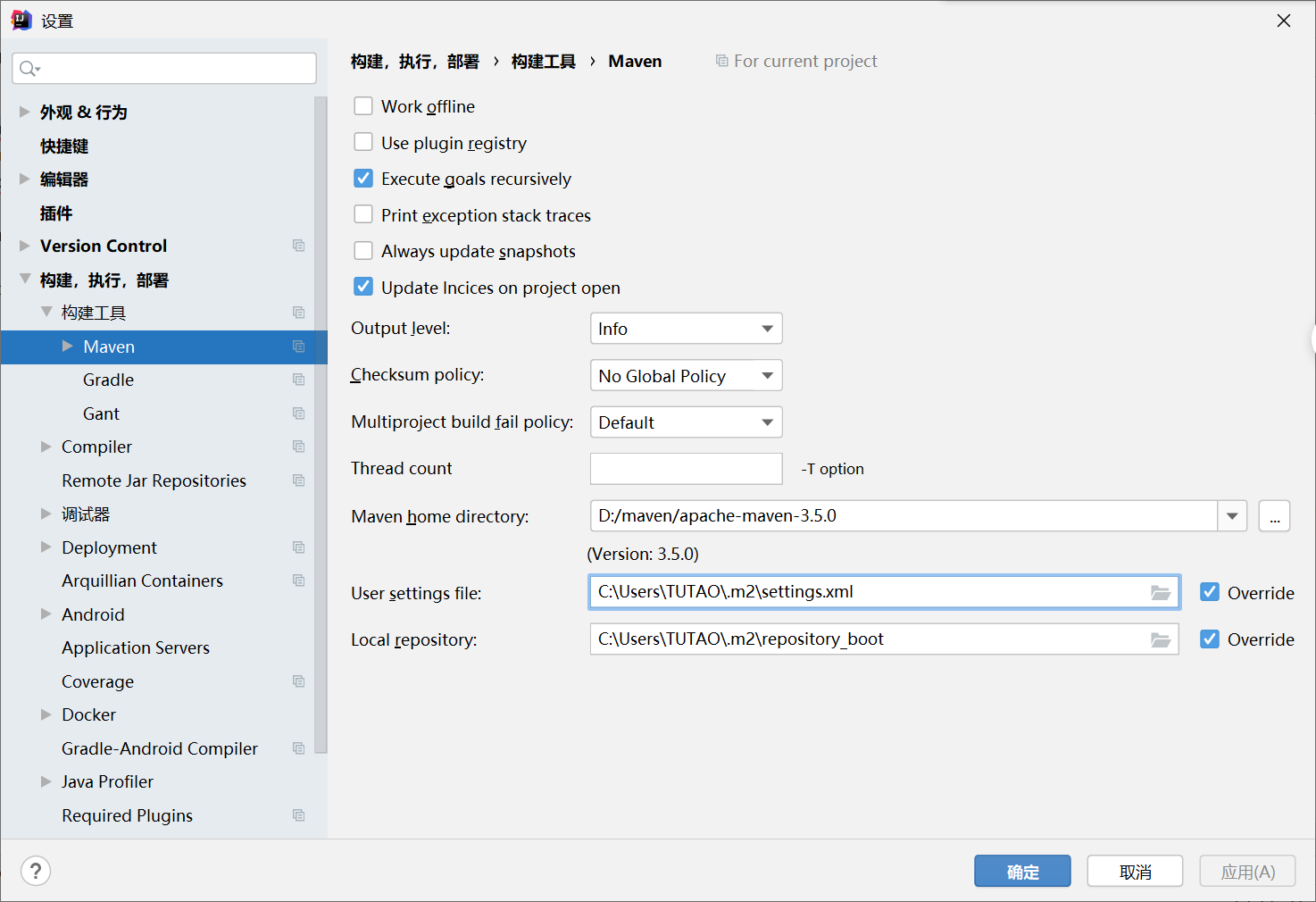Uncheck Update Indices on project open
Screen dimensions: 1316x902
[363, 288]
